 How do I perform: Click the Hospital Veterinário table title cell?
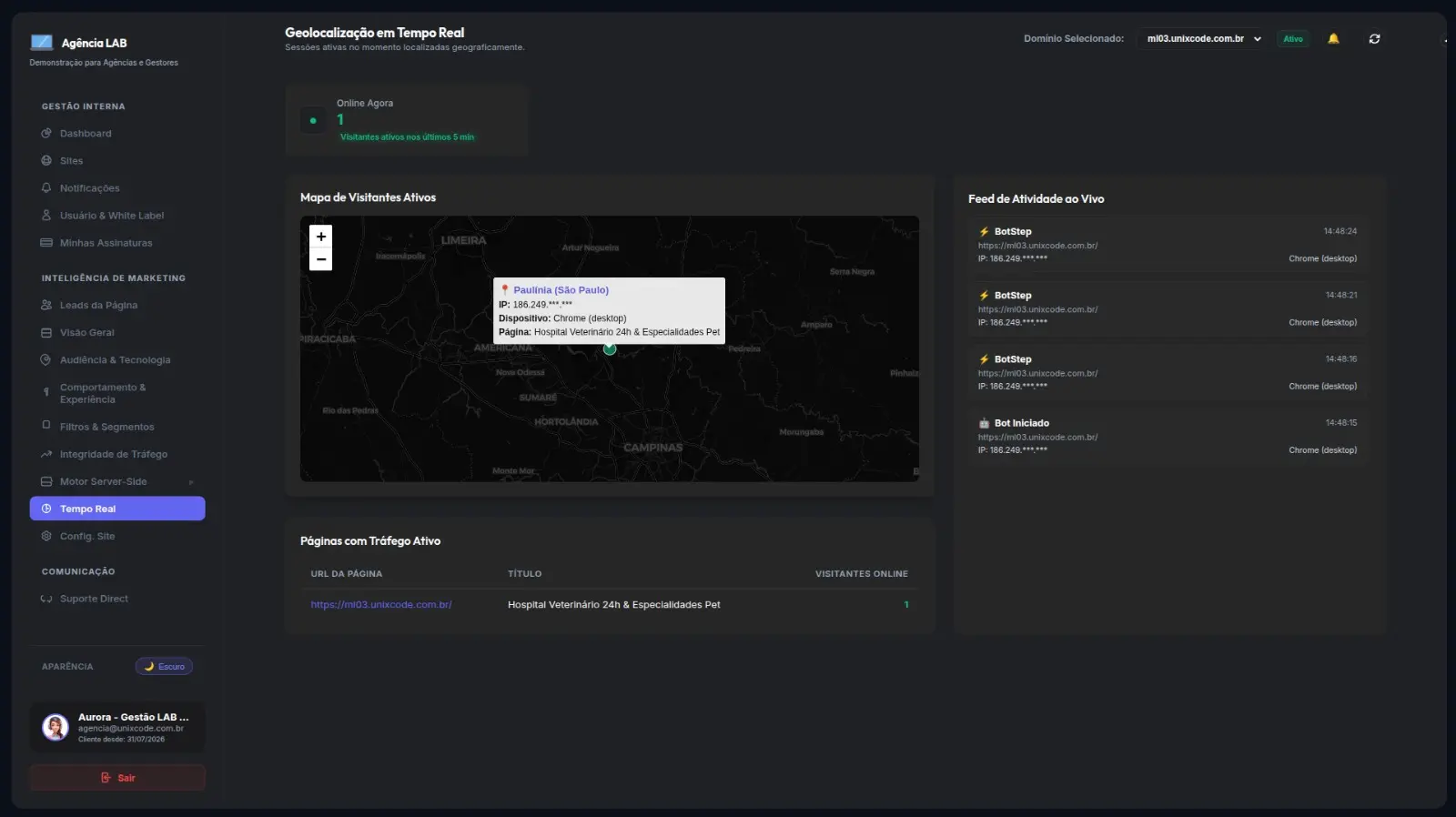tap(614, 604)
